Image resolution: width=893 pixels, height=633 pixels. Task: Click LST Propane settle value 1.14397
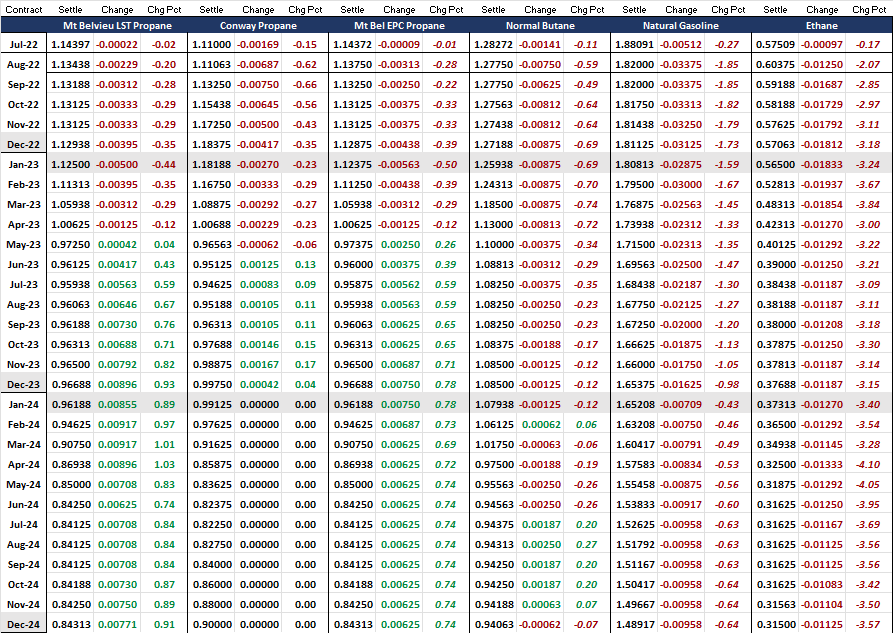tap(71, 44)
